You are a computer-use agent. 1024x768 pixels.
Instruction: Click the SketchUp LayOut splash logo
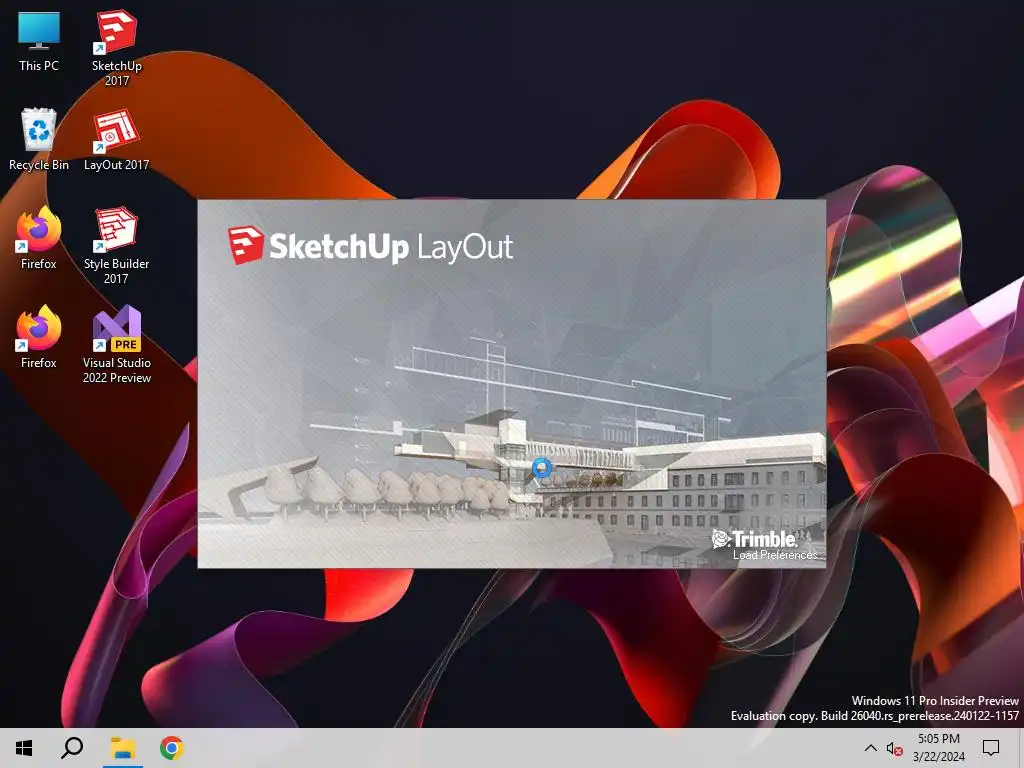(x=370, y=246)
